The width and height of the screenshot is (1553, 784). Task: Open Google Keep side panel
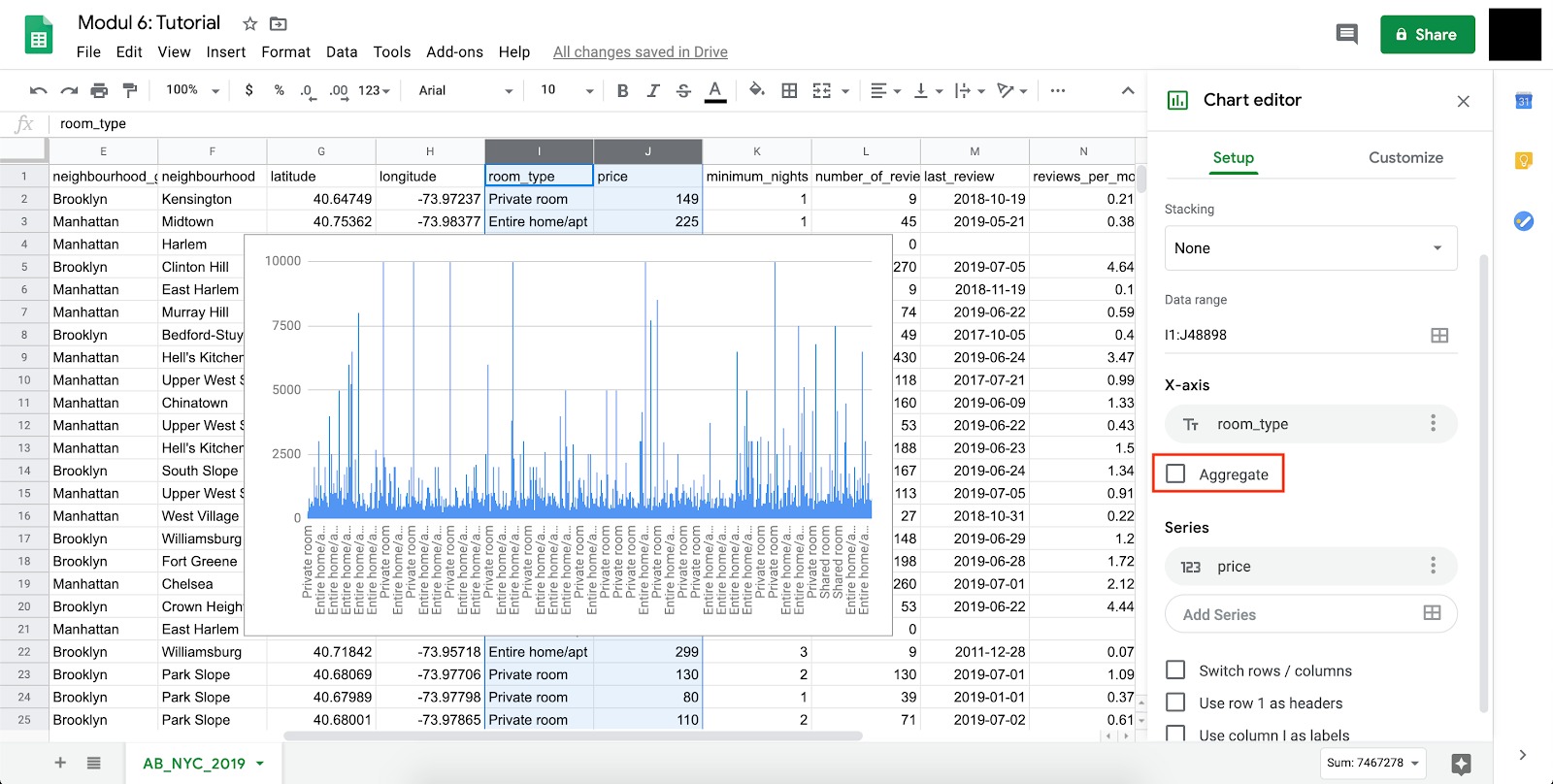point(1524,160)
